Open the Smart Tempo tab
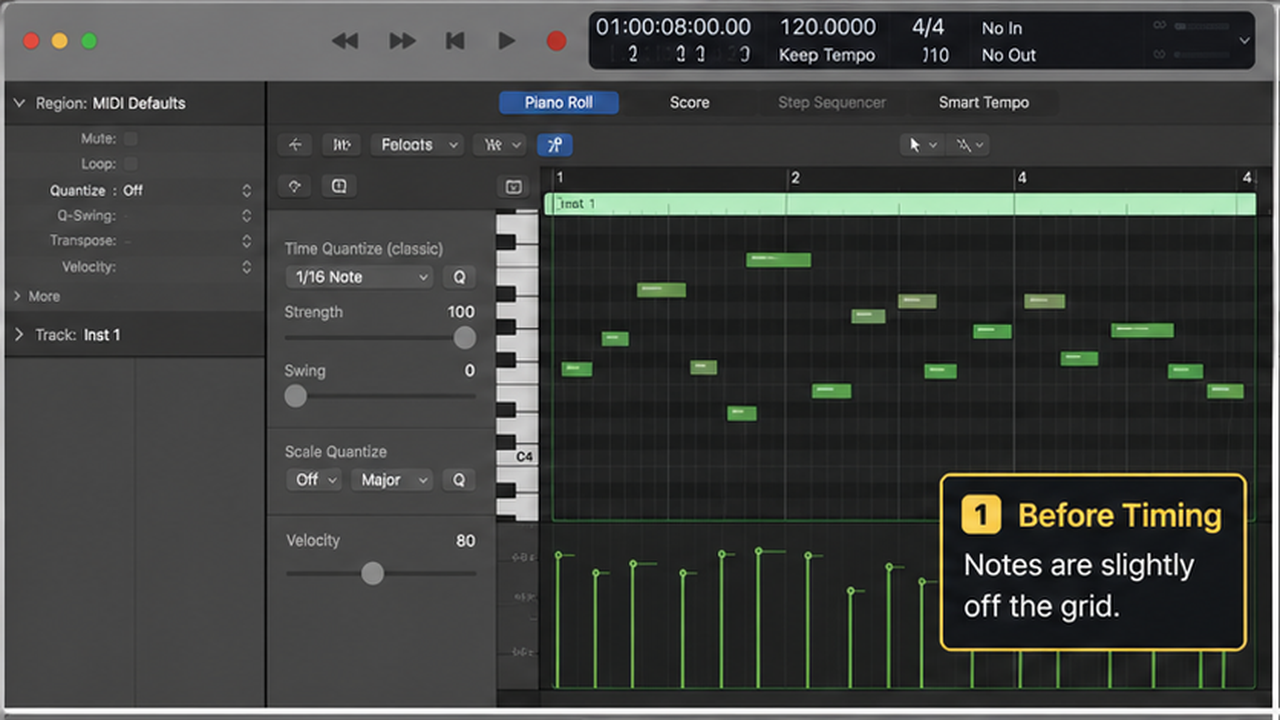This screenshot has height=720, width=1280. 983,102
